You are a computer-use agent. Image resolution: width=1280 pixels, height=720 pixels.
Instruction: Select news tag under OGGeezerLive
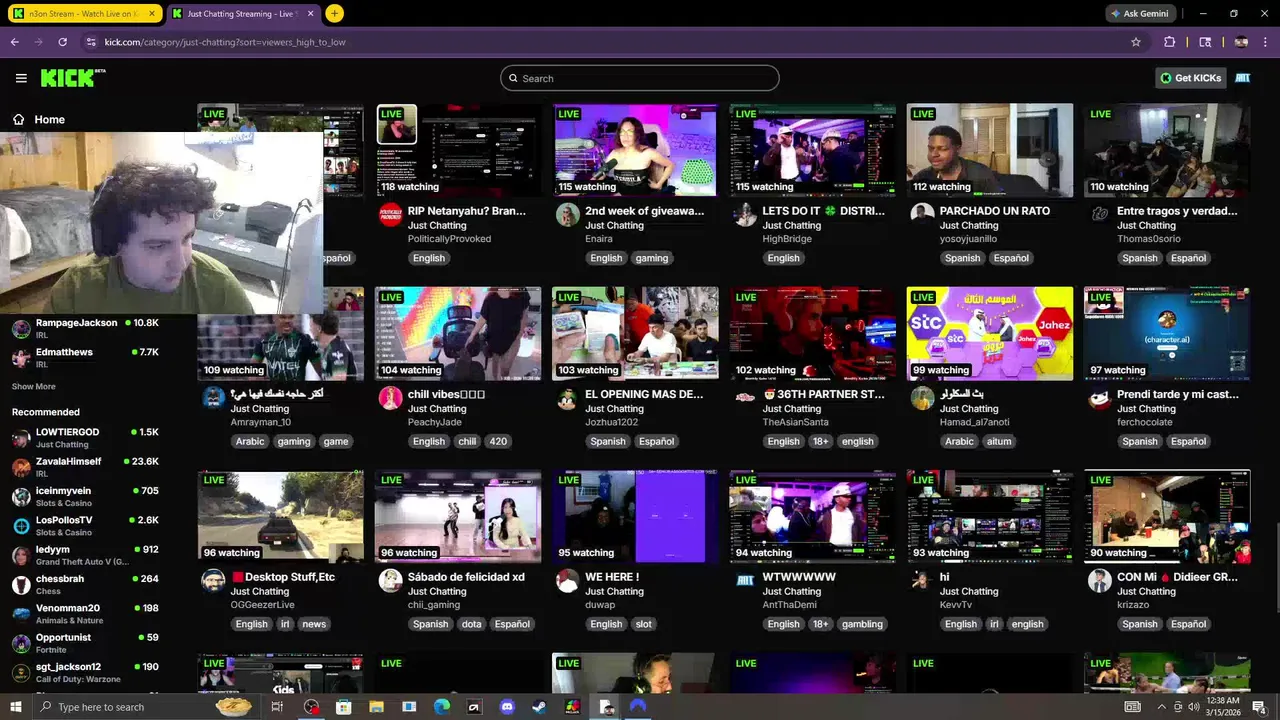coord(314,624)
